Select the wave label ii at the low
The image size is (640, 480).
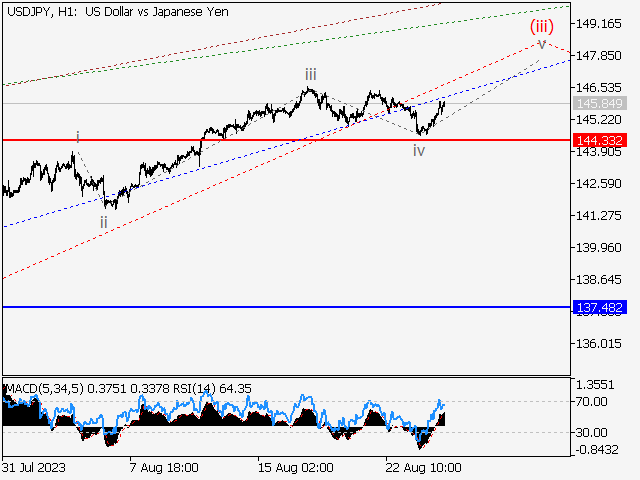click(x=104, y=222)
